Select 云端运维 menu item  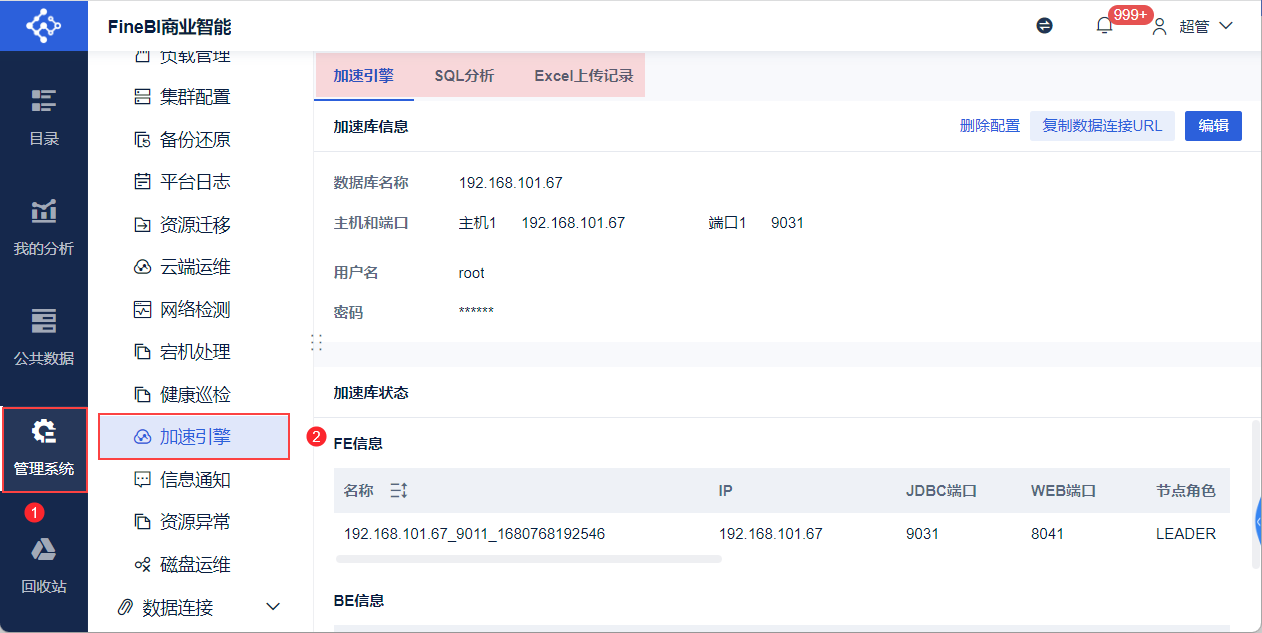[194, 267]
